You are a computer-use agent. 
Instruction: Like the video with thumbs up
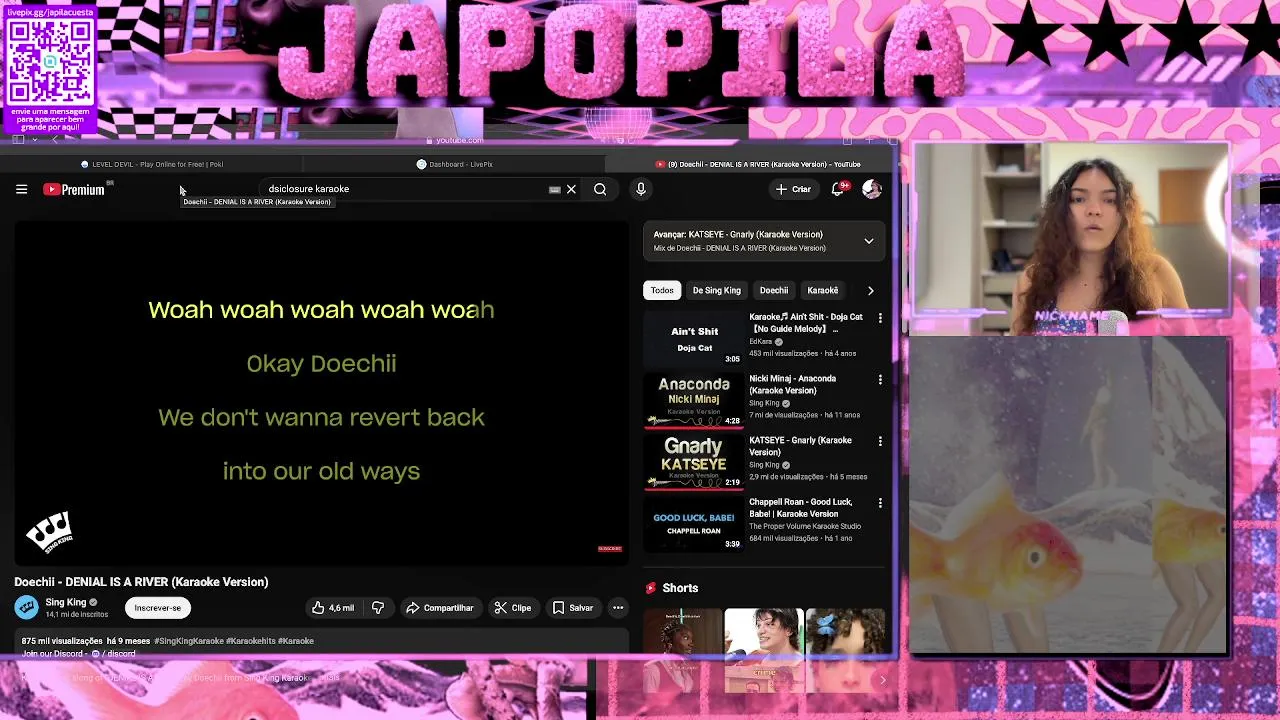coord(332,608)
